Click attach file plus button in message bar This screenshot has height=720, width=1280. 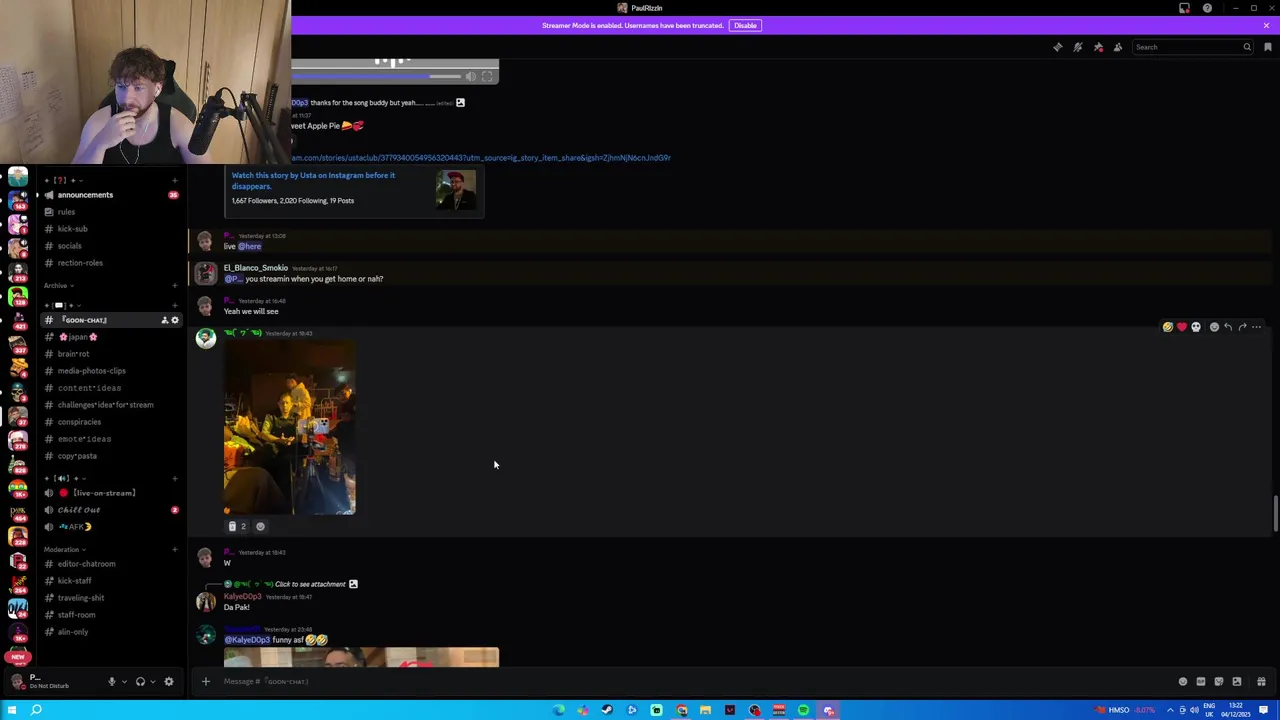tap(205, 681)
